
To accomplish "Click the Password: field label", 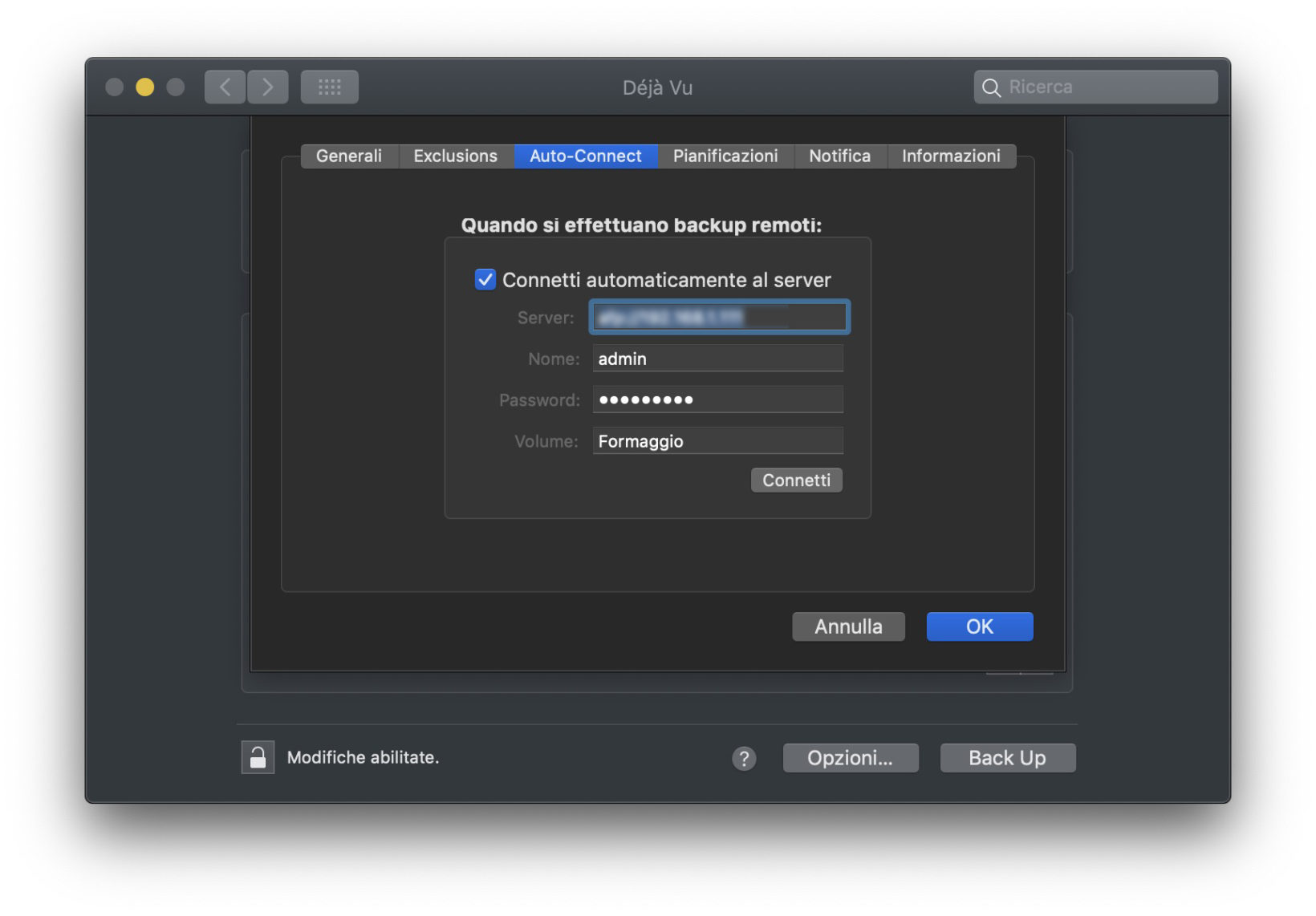I will (x=539, y=400).
